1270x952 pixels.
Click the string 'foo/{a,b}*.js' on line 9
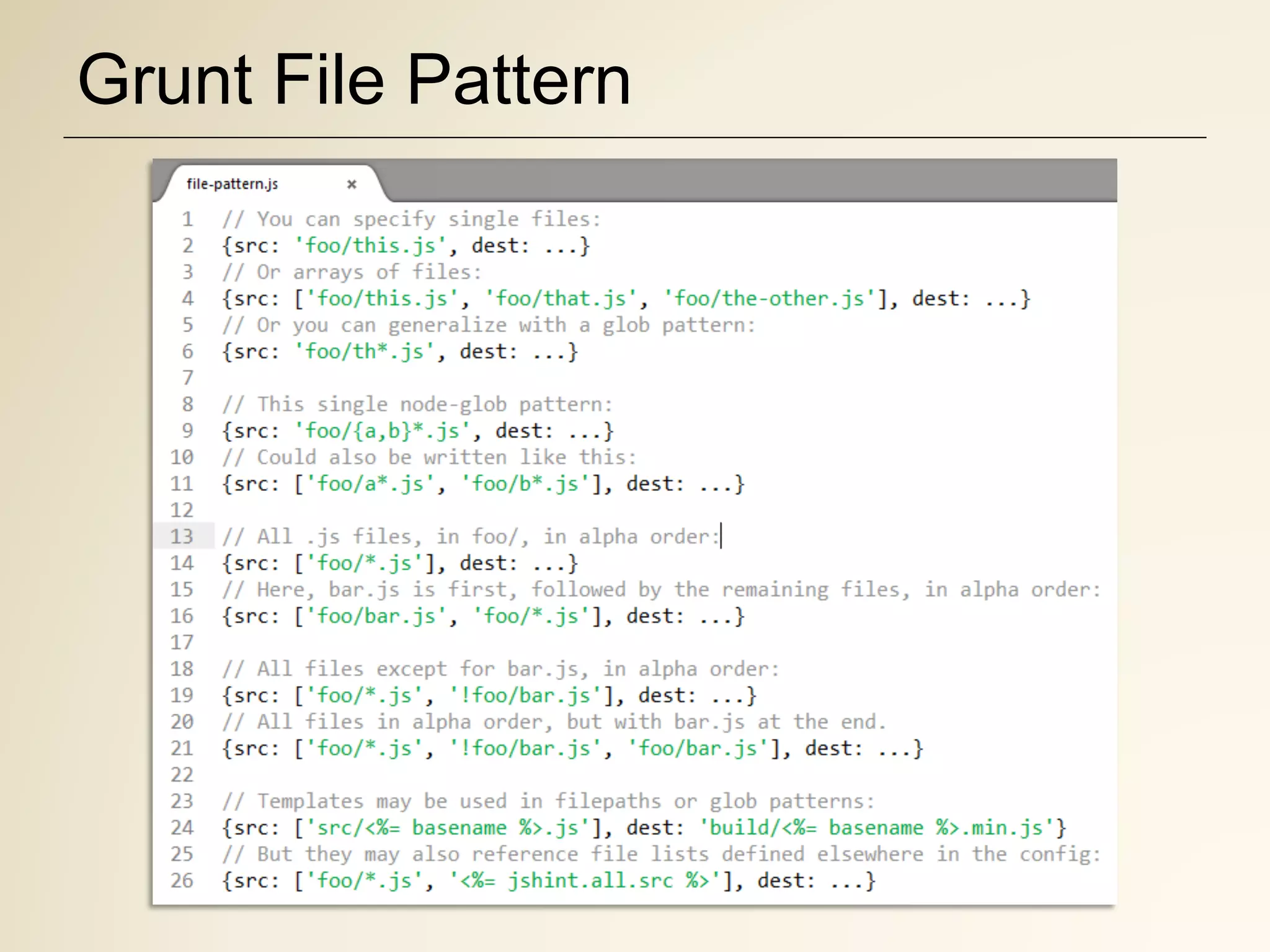[382, 431]
